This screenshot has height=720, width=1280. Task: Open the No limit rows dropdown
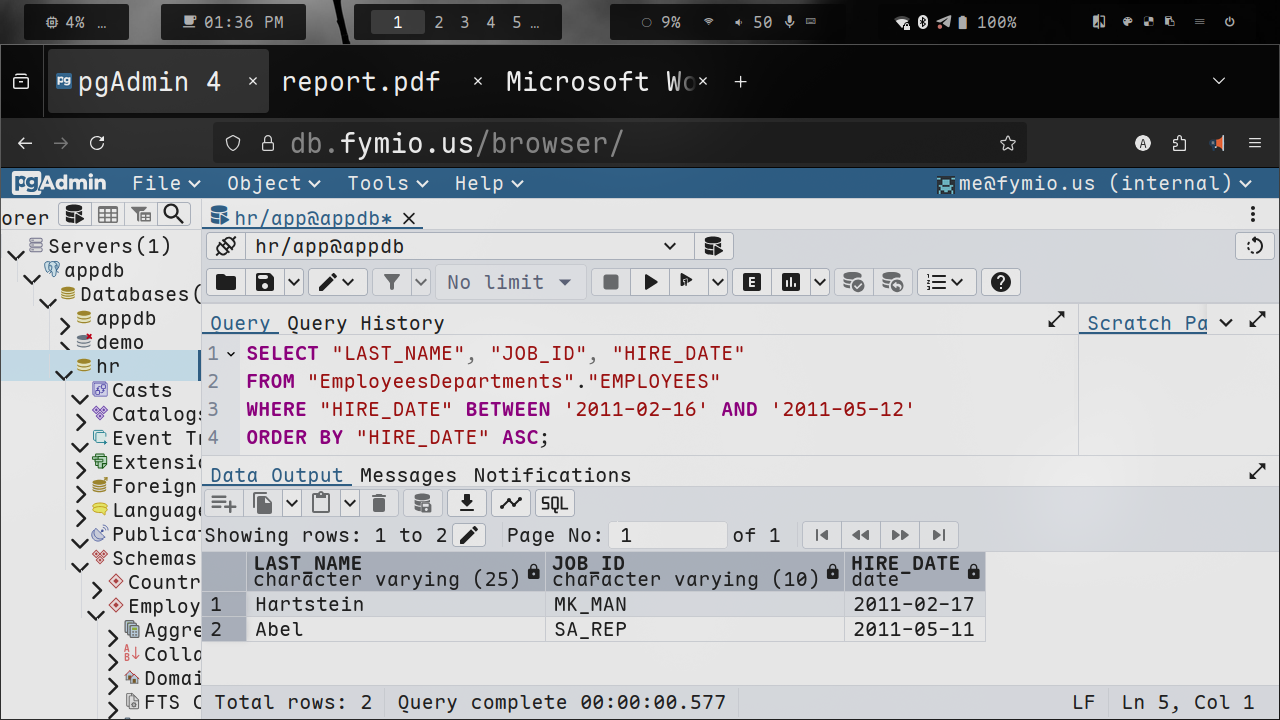click(x=509, y=283)
